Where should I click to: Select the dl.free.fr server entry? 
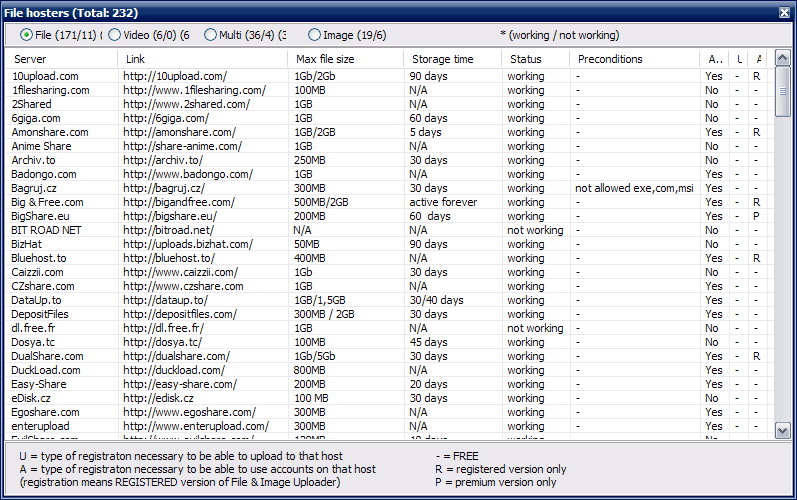click(33, 328)
